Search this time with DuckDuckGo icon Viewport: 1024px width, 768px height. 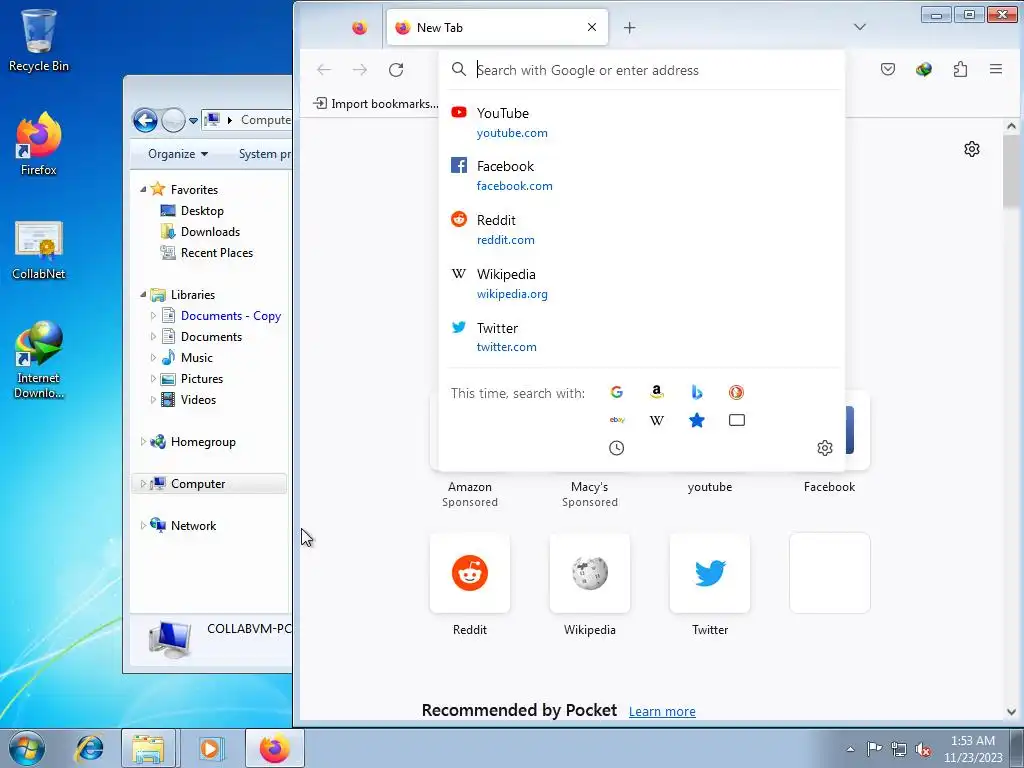pyautogui.click(x=736, y=392)
